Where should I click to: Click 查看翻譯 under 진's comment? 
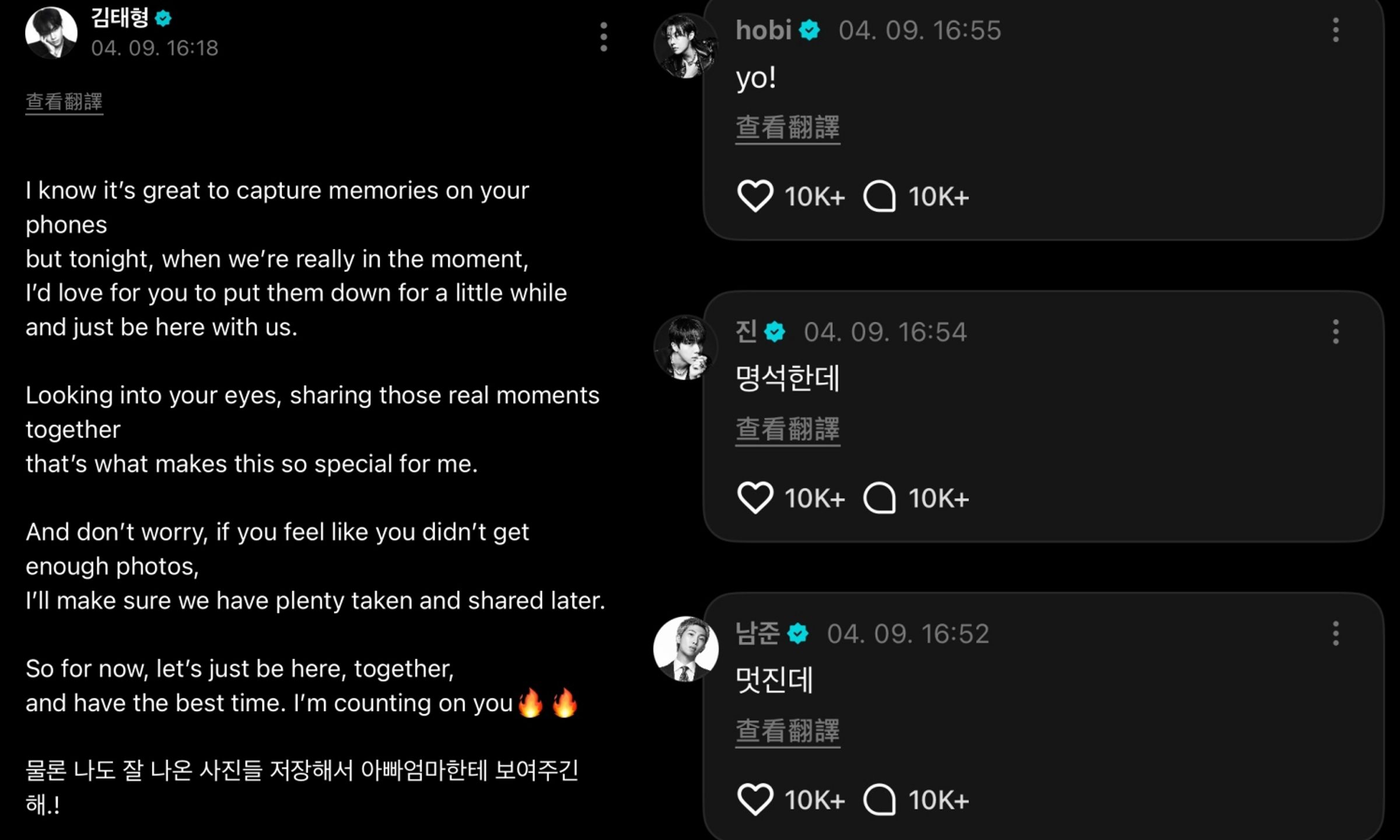click(787, 430)
